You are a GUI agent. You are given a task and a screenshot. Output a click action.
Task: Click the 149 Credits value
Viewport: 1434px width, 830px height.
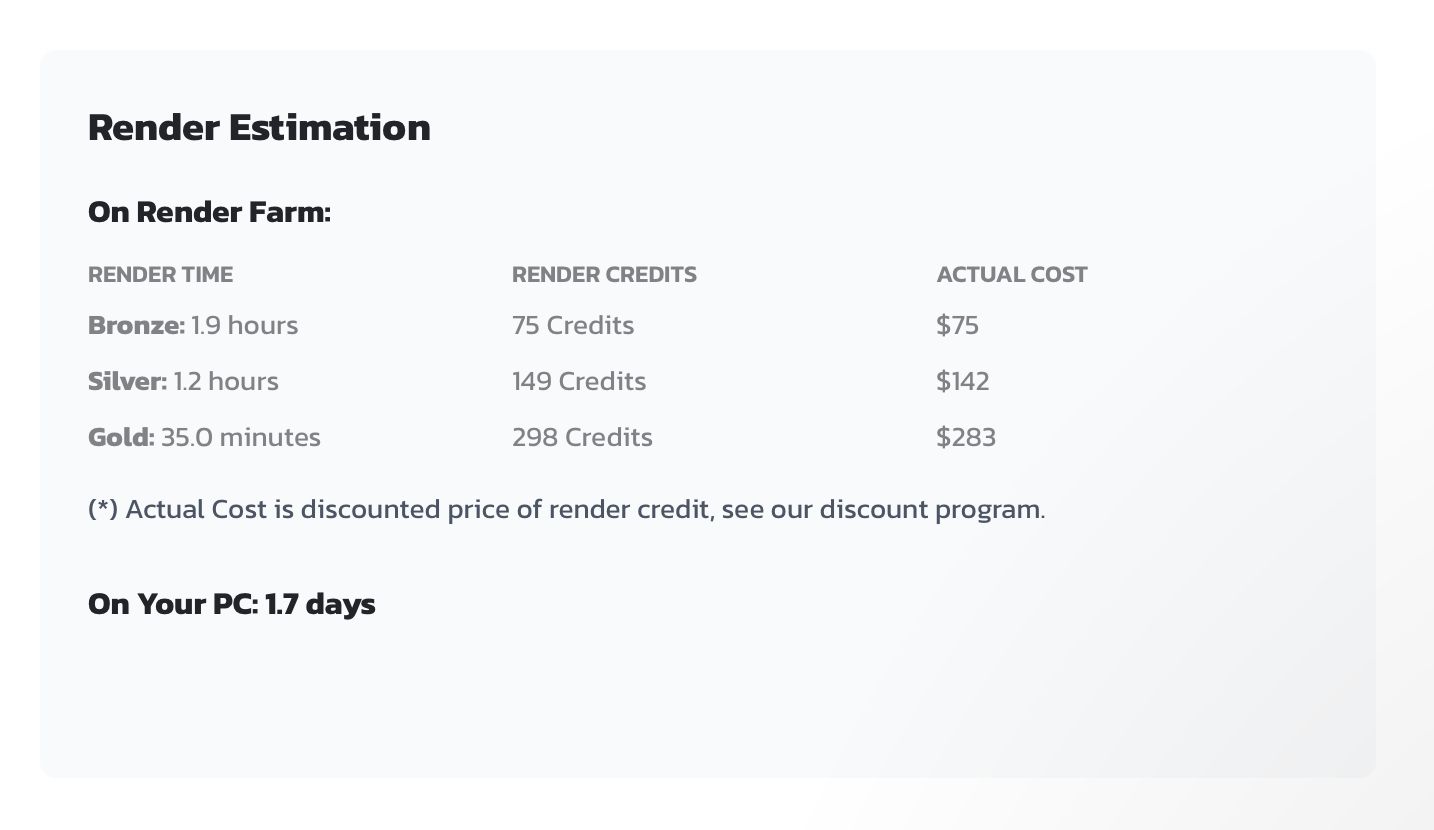click(x=579, y=382)
